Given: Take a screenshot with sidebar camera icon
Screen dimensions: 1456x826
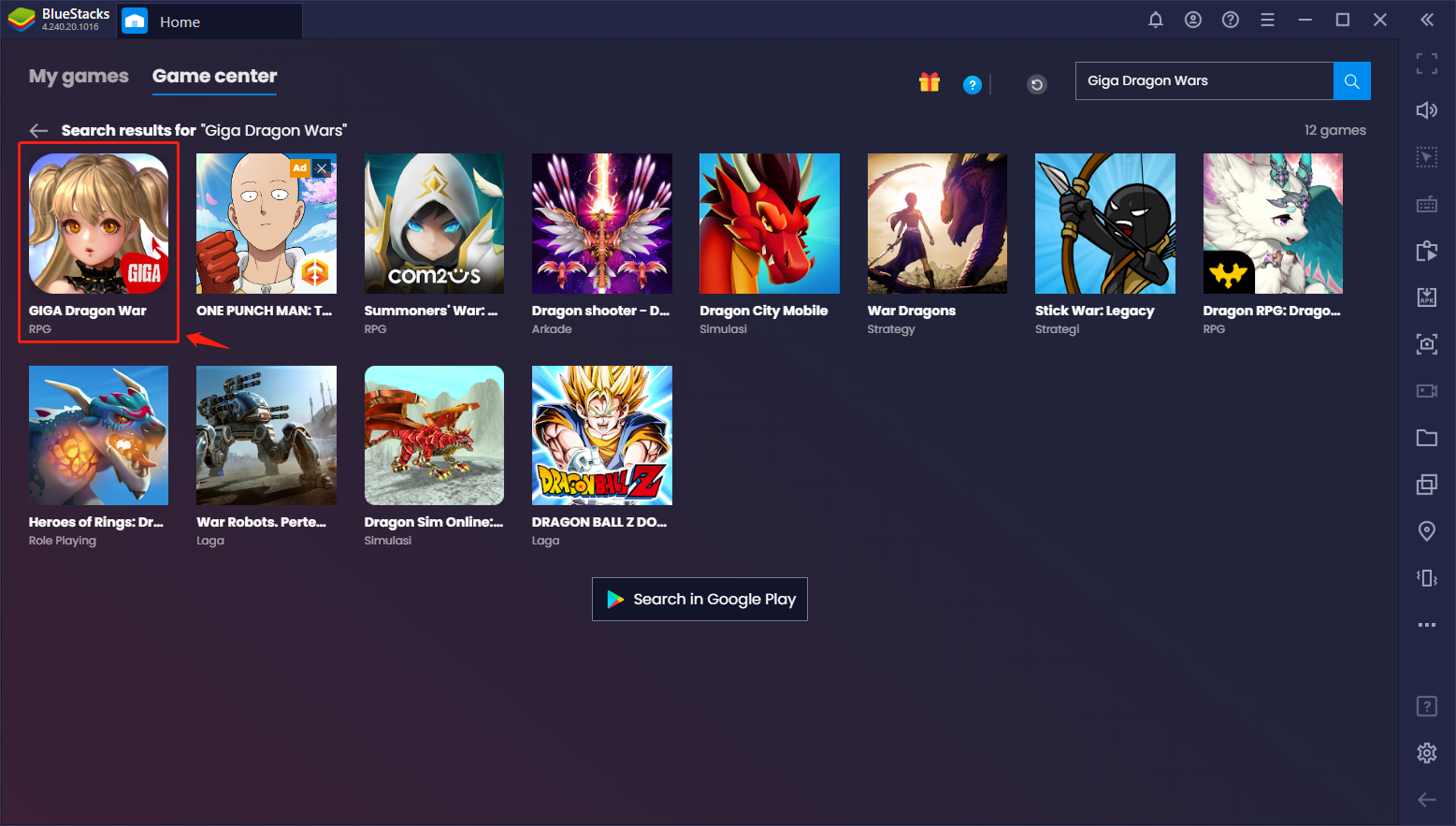Looking at the screenshot, I should 1427,344.
